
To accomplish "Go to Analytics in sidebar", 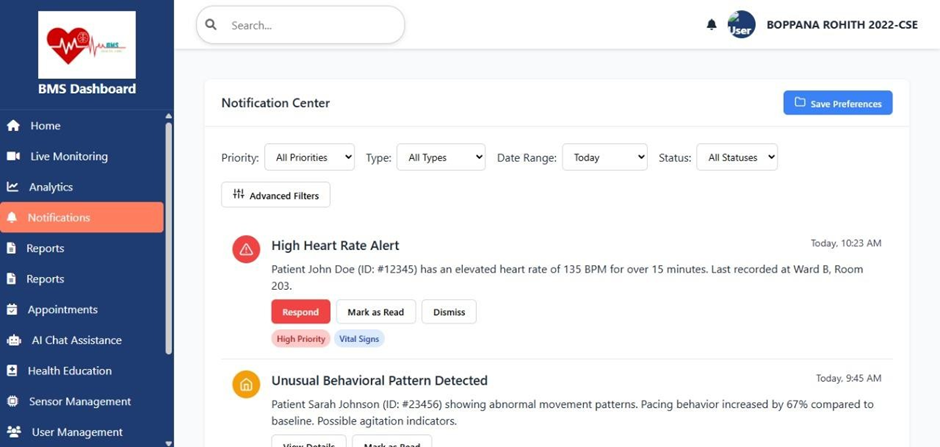I will [51, 187].
